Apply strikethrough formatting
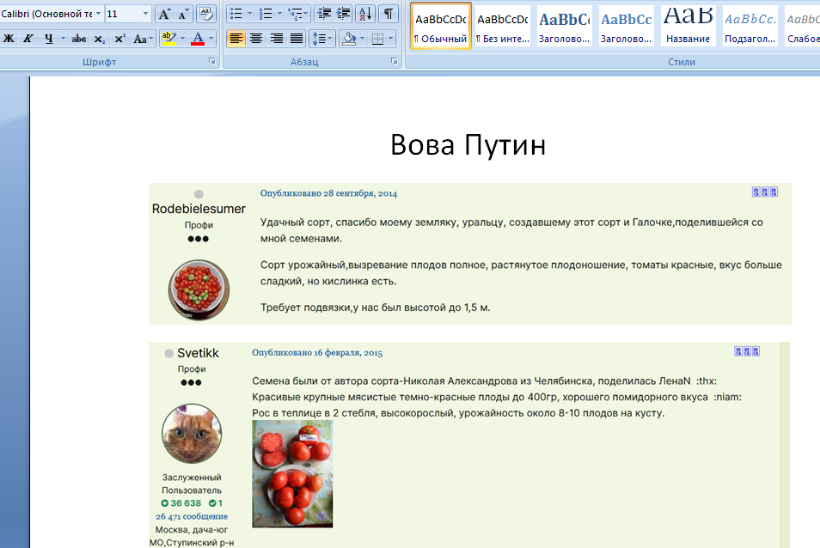 tap(80, 39)
